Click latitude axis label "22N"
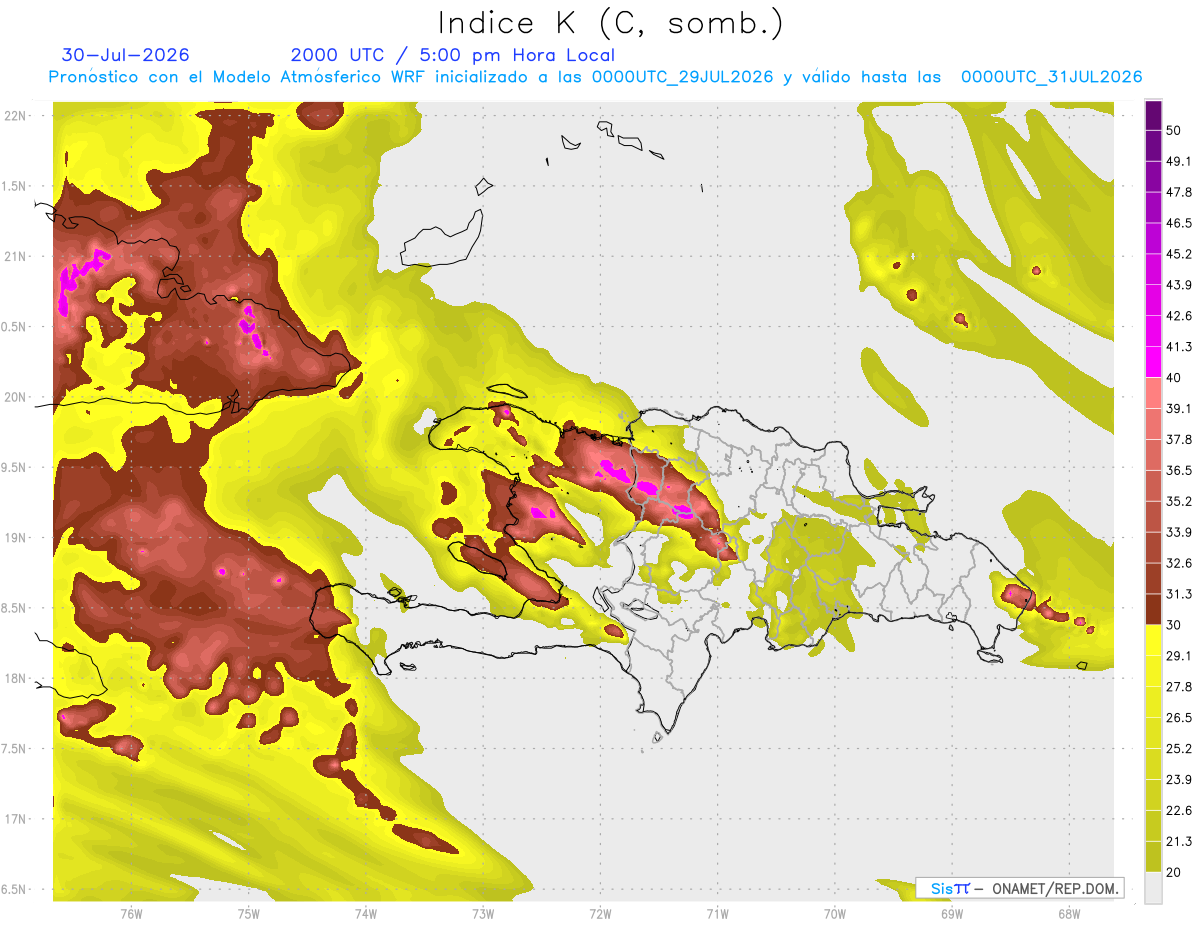This screenshot has height=927, width=1200. (x=16, y=116)
